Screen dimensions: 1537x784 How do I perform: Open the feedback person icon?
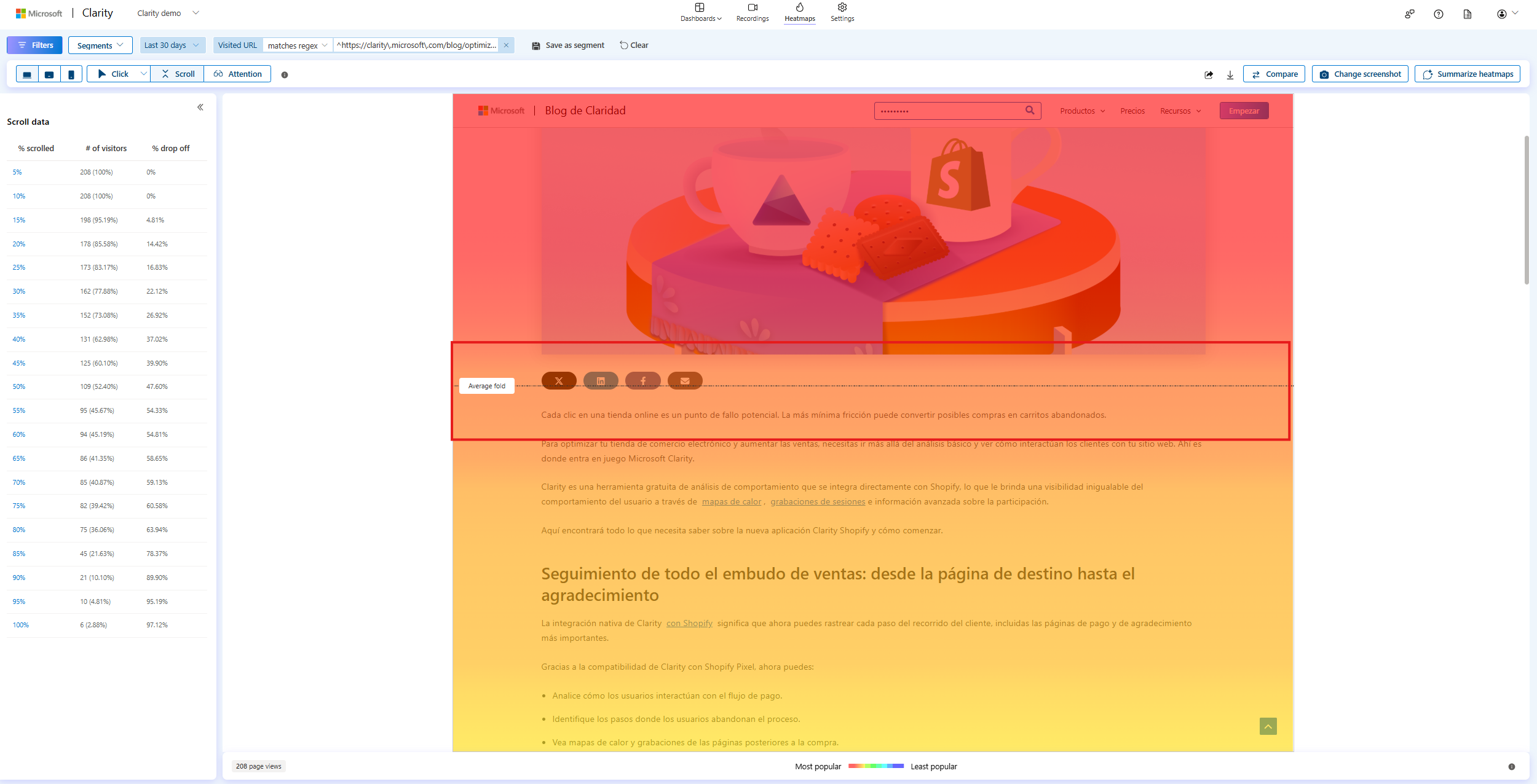[x=1409, y=14]
